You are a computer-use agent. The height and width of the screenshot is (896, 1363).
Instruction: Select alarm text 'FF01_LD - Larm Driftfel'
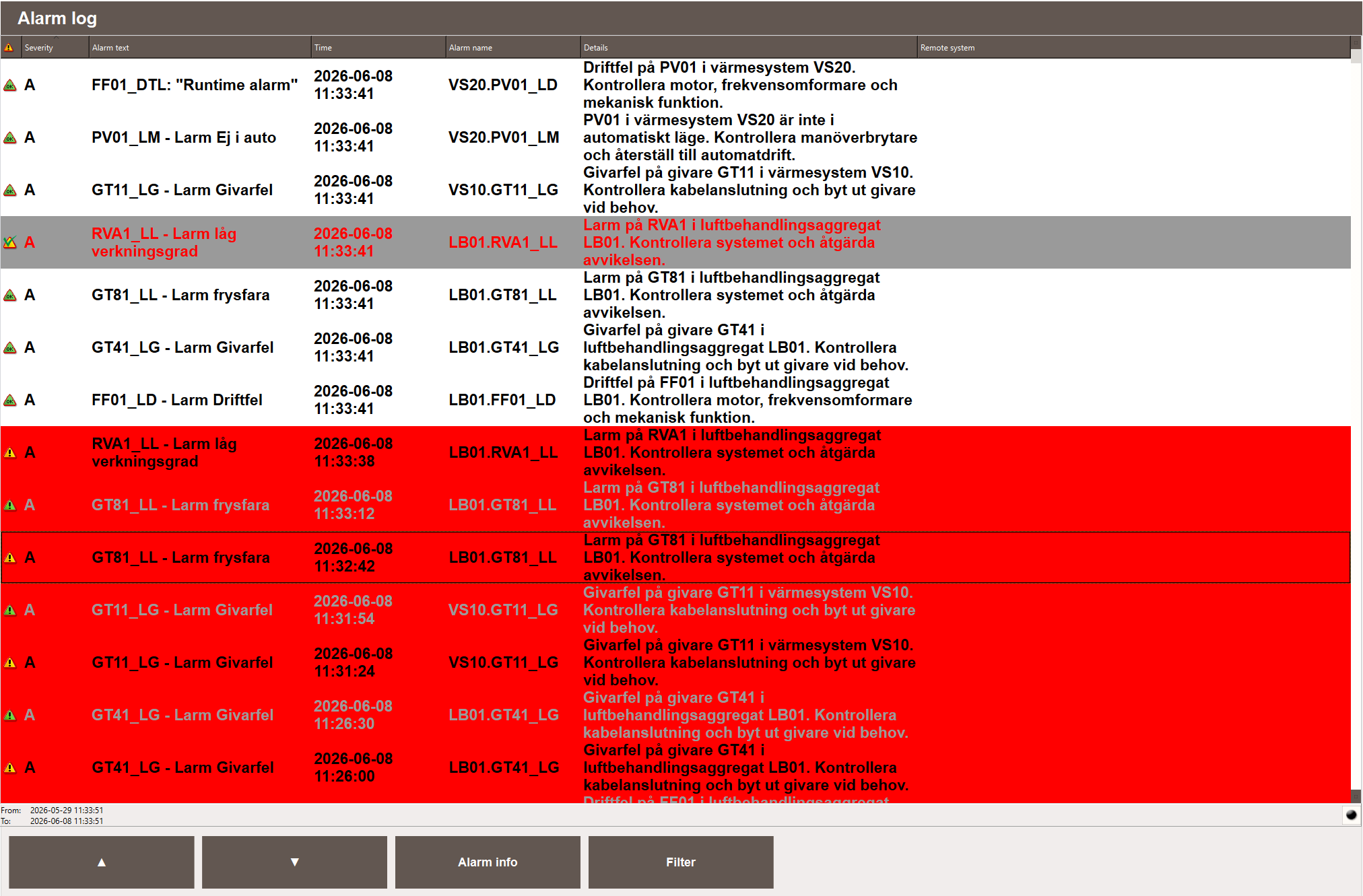point(177,401)
